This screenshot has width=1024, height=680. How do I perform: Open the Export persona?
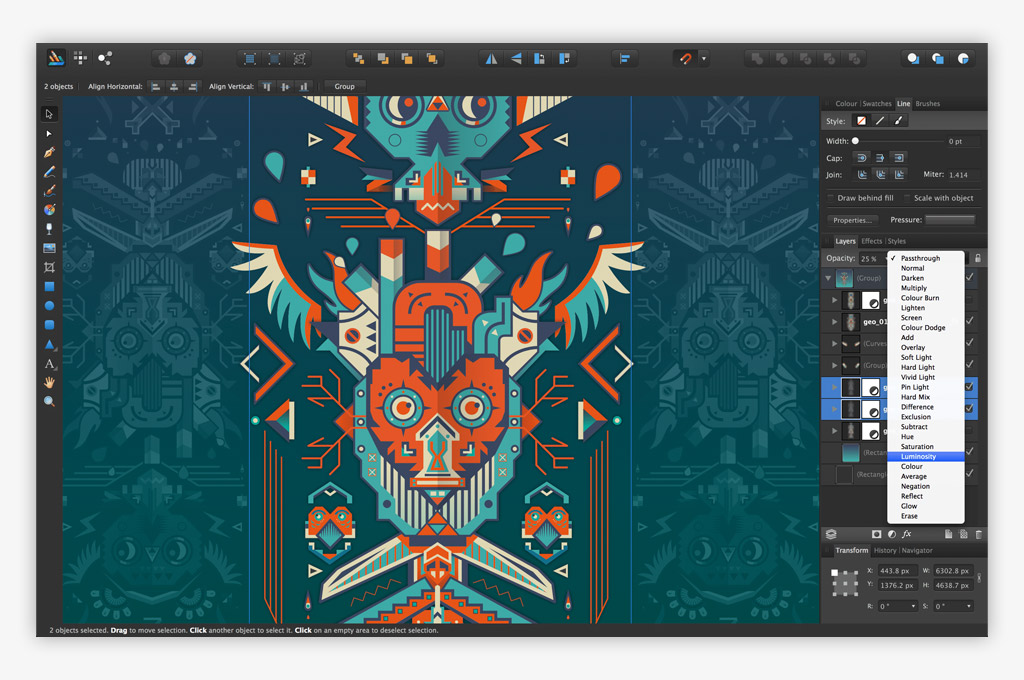pos(104,58)
